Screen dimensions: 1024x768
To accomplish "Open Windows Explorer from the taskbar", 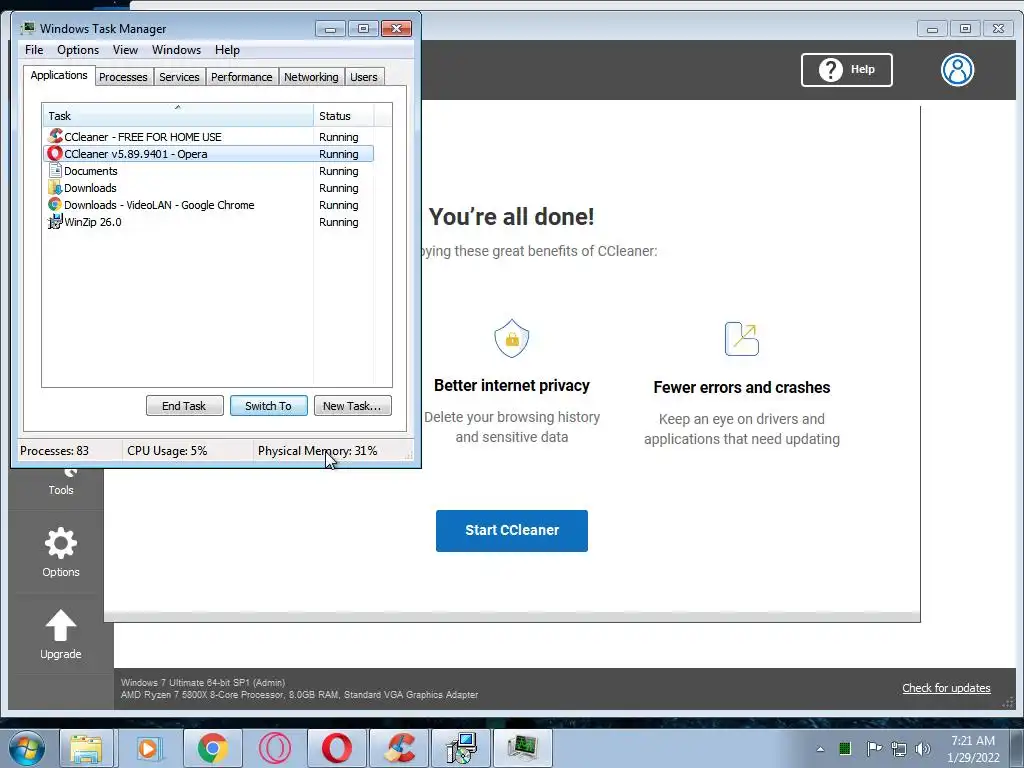I will click(86, 748).
